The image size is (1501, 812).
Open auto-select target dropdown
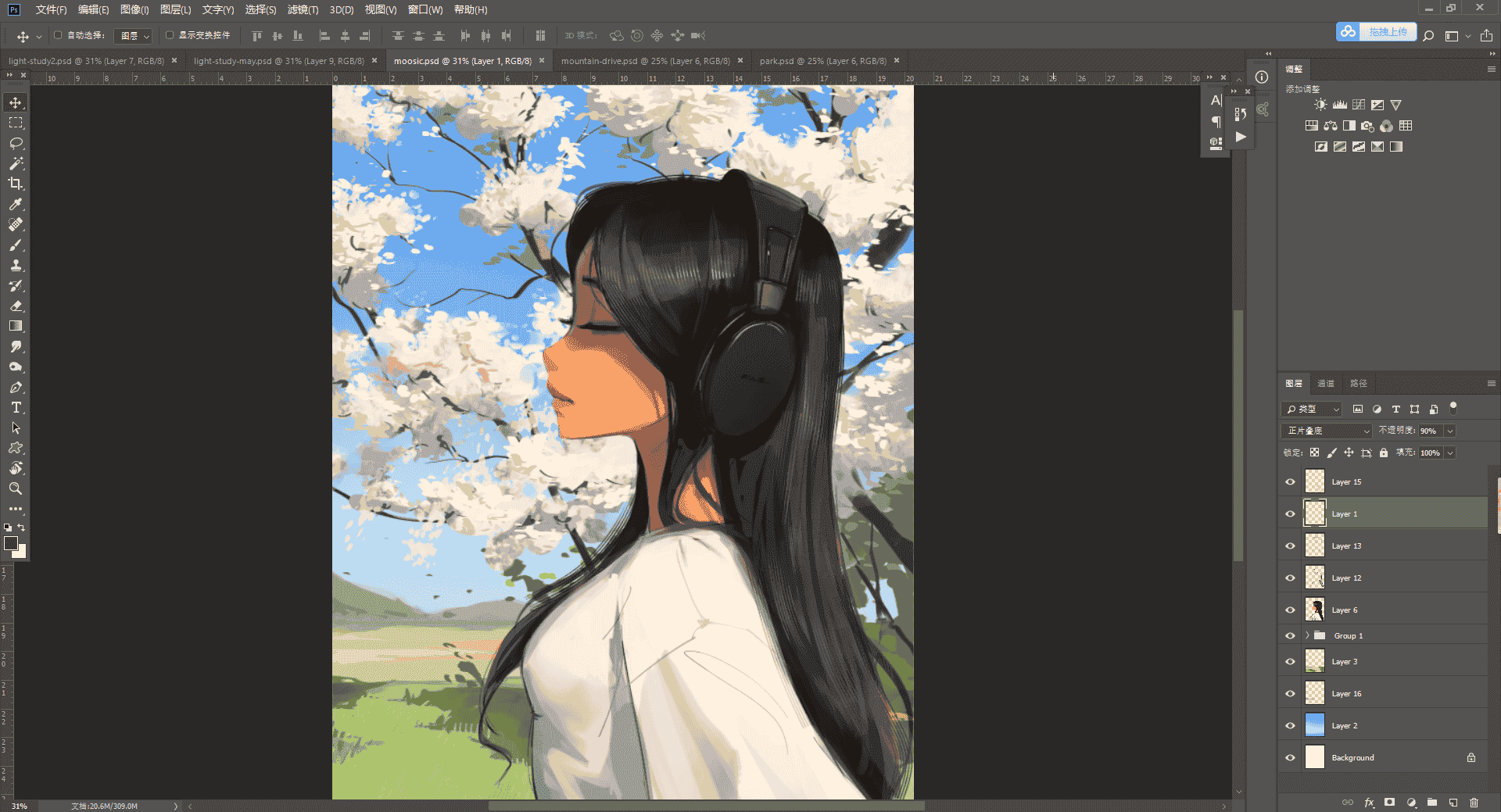point(133,36)
